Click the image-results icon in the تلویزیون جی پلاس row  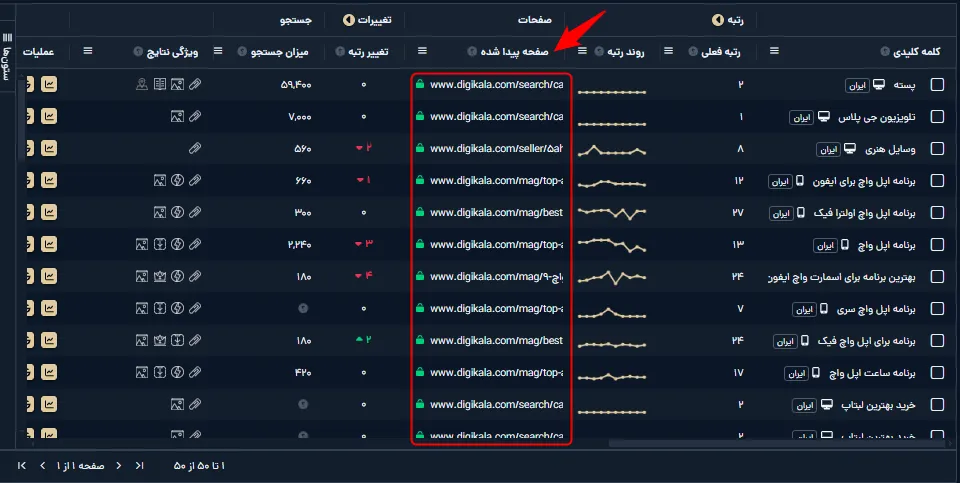[177, 116]
